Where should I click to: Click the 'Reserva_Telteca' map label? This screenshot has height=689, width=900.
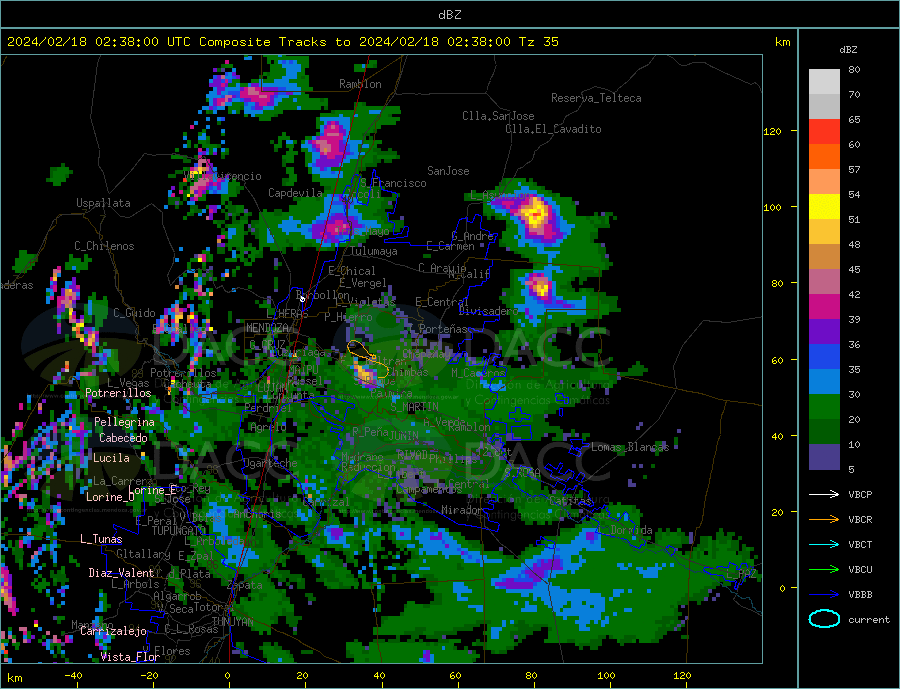click(596, 98)
